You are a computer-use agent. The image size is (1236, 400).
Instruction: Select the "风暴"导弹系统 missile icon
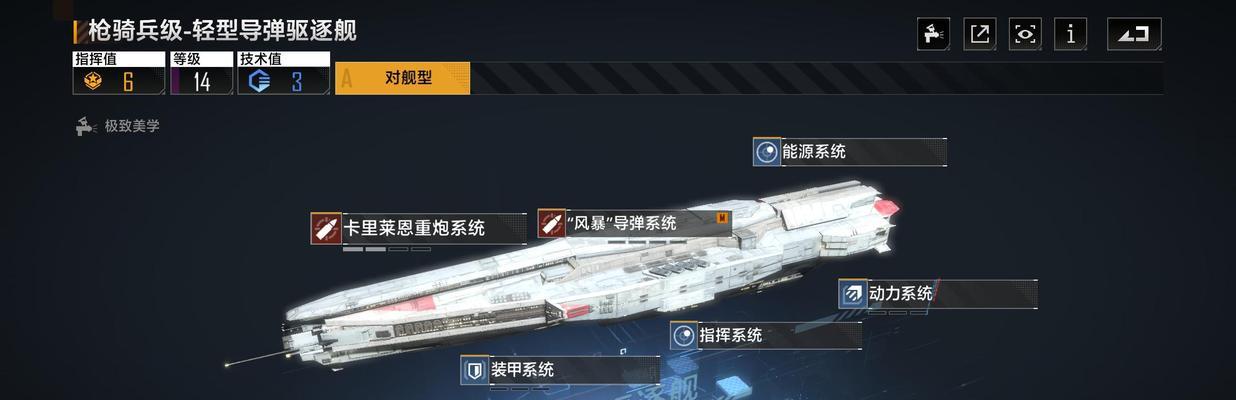[551, 223]
